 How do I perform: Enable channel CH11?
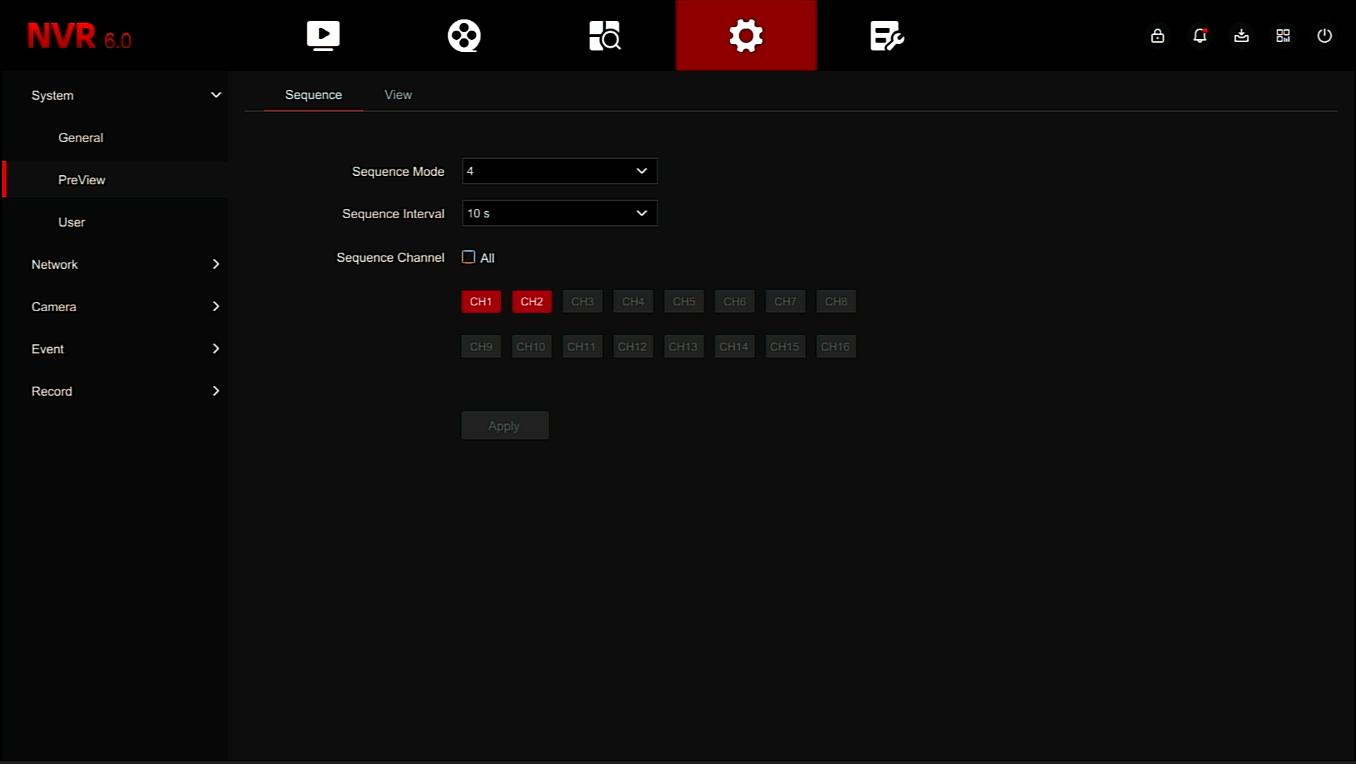tap(583, 347)
